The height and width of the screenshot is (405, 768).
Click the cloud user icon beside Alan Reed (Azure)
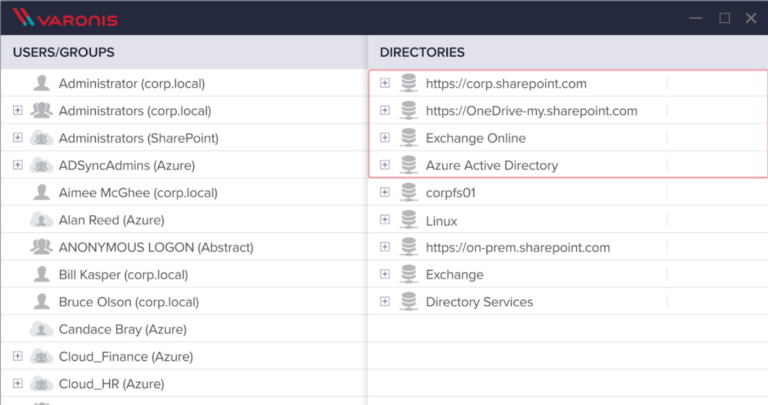pos(42,220)
